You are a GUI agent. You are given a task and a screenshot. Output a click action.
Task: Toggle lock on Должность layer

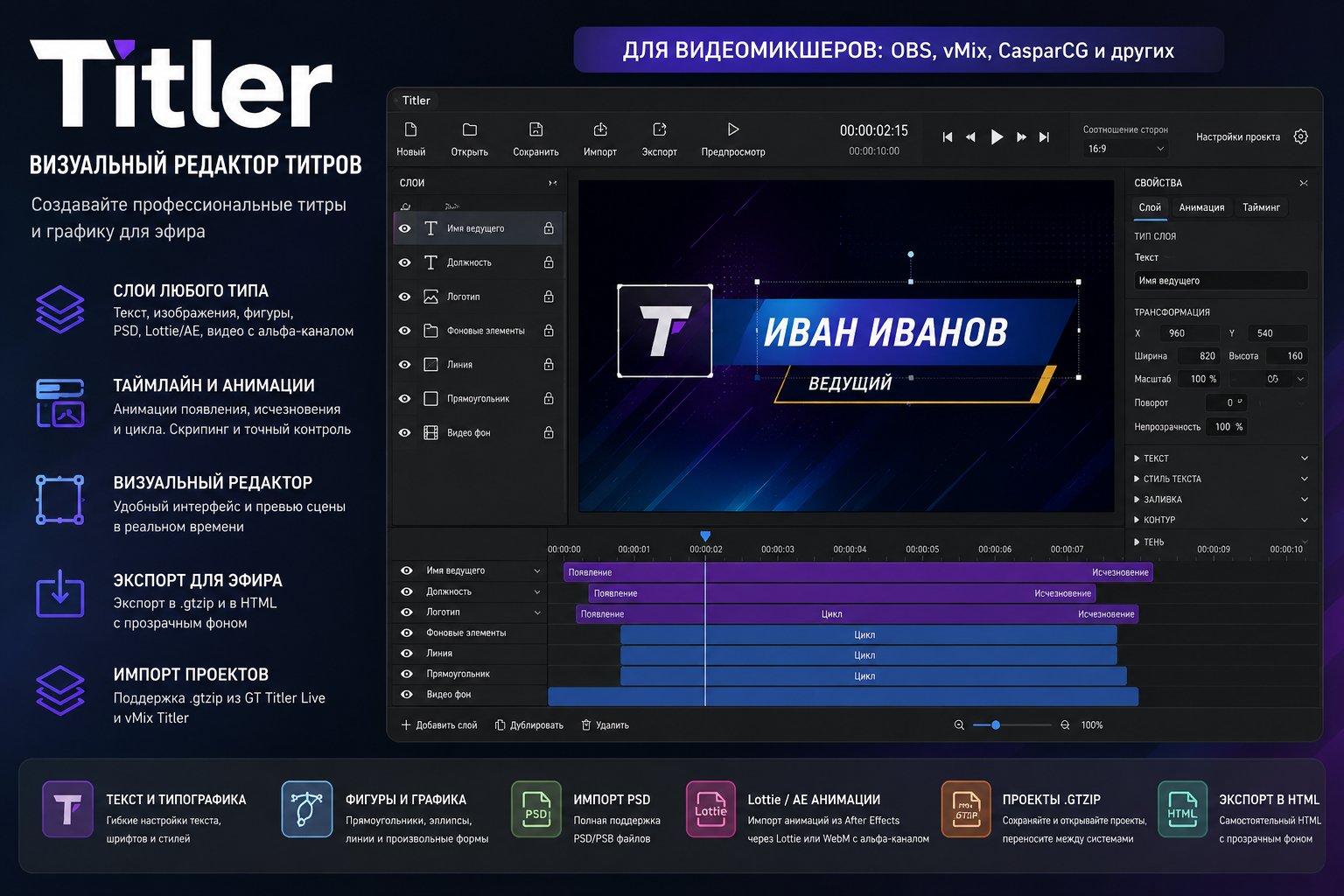click(x=549, y=262)
